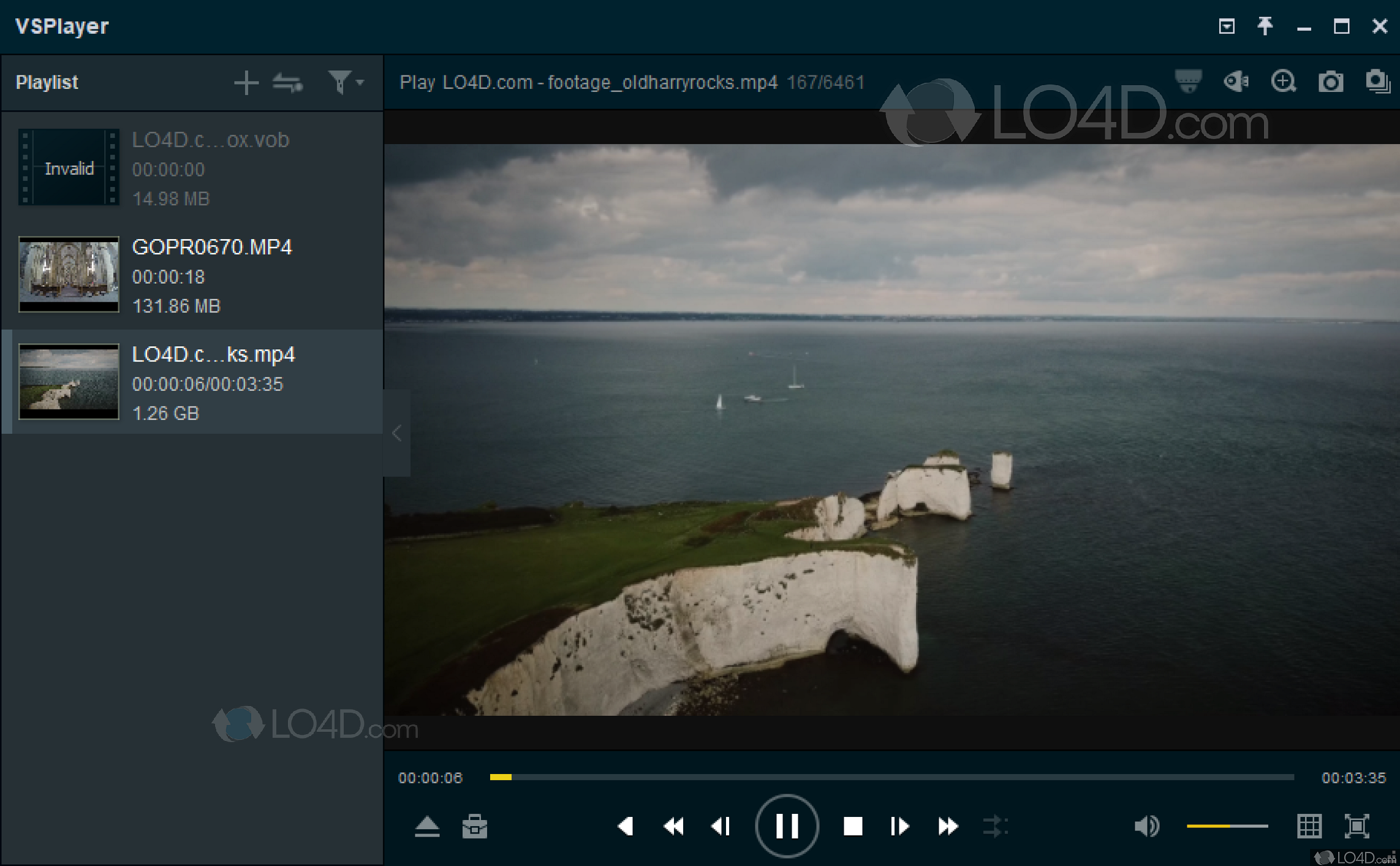Collapse the playlist panel arrow

point(397,433)
